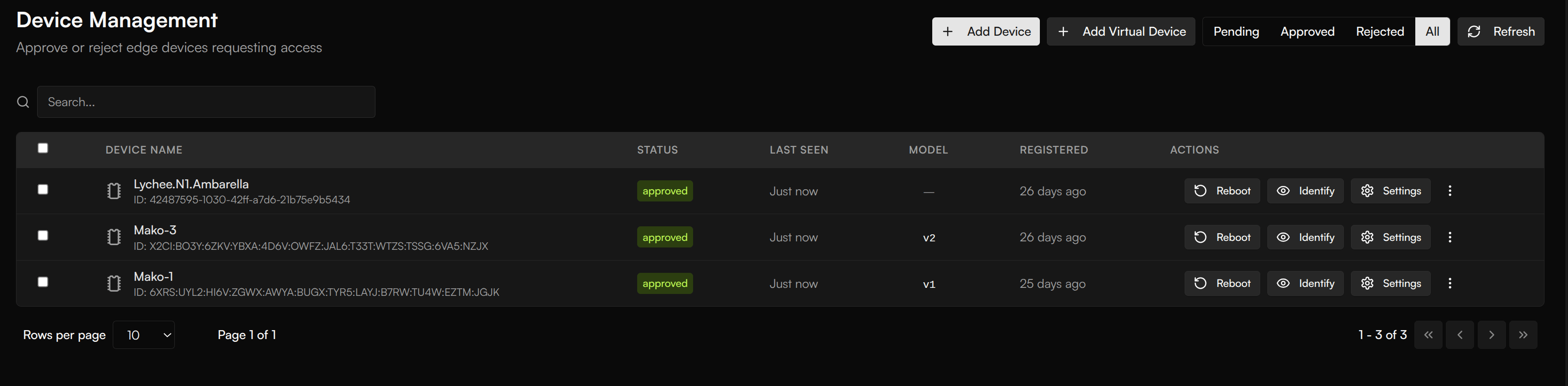Switch to the Pending filter tab

(x=1236, y=31)
